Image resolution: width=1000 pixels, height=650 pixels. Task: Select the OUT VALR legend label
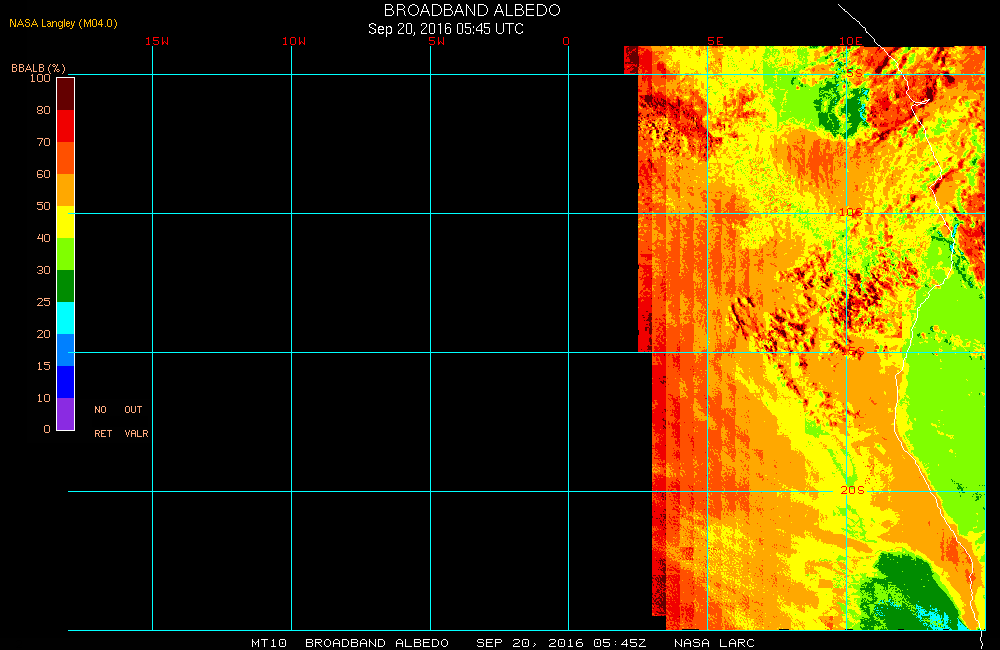tap(135, 422)
